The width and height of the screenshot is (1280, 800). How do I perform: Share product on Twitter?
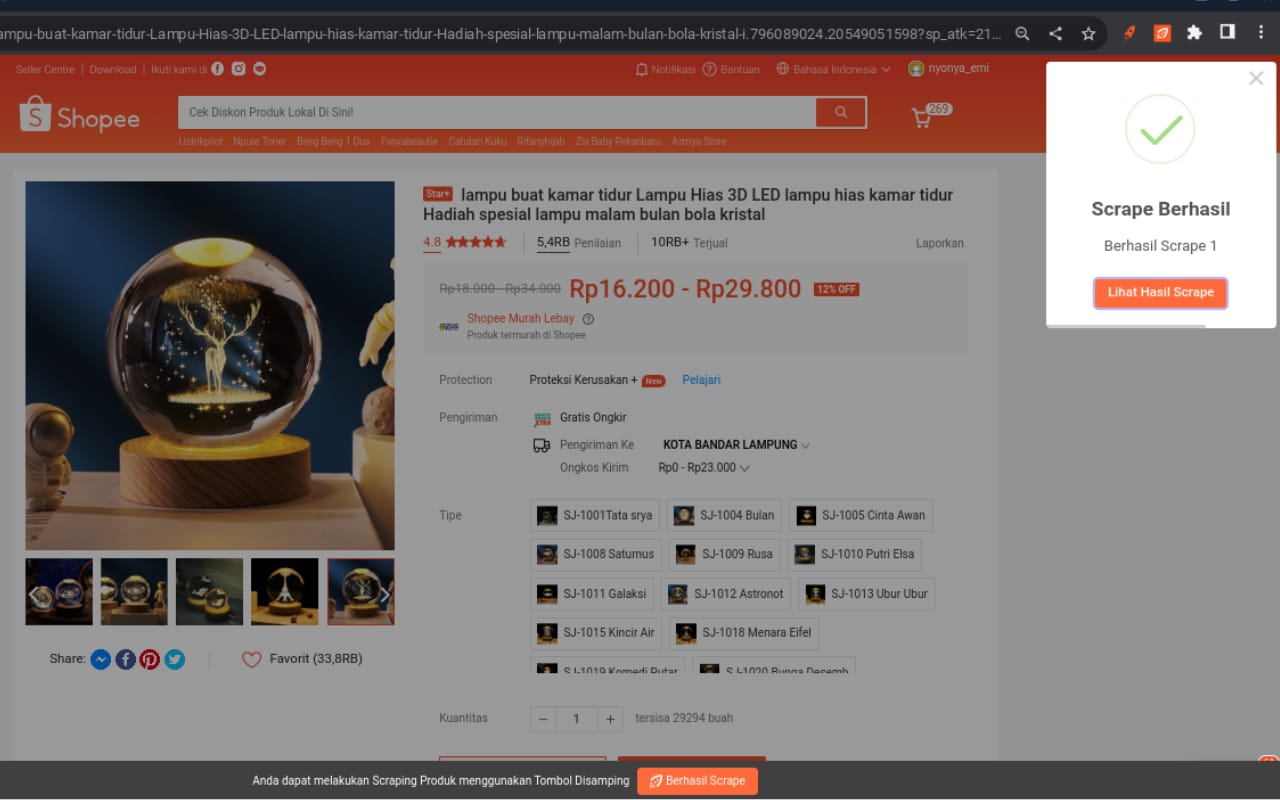point(175,659)
